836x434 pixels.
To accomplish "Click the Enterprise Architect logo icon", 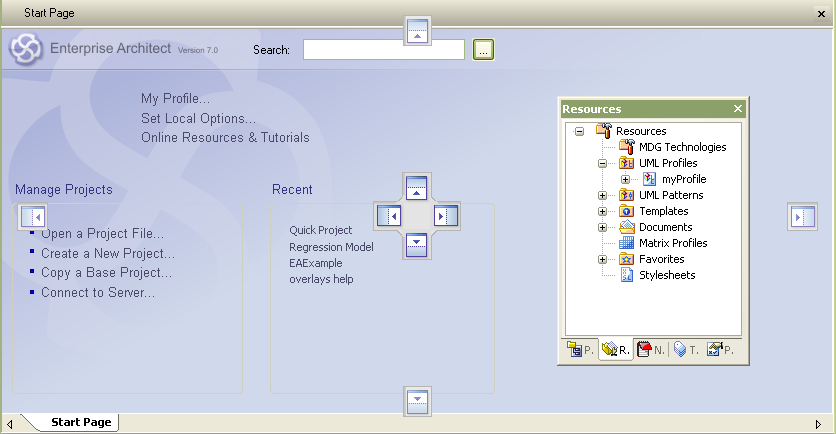I will click(26, 49).
